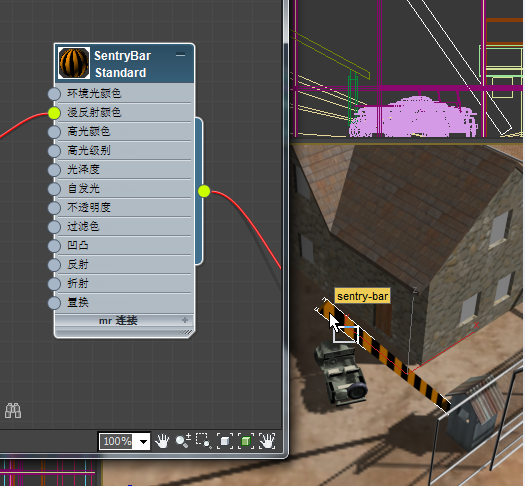Click the 漫反射颜色 input socket
Screen dimensions: 525x486
(x=54, y=113)
